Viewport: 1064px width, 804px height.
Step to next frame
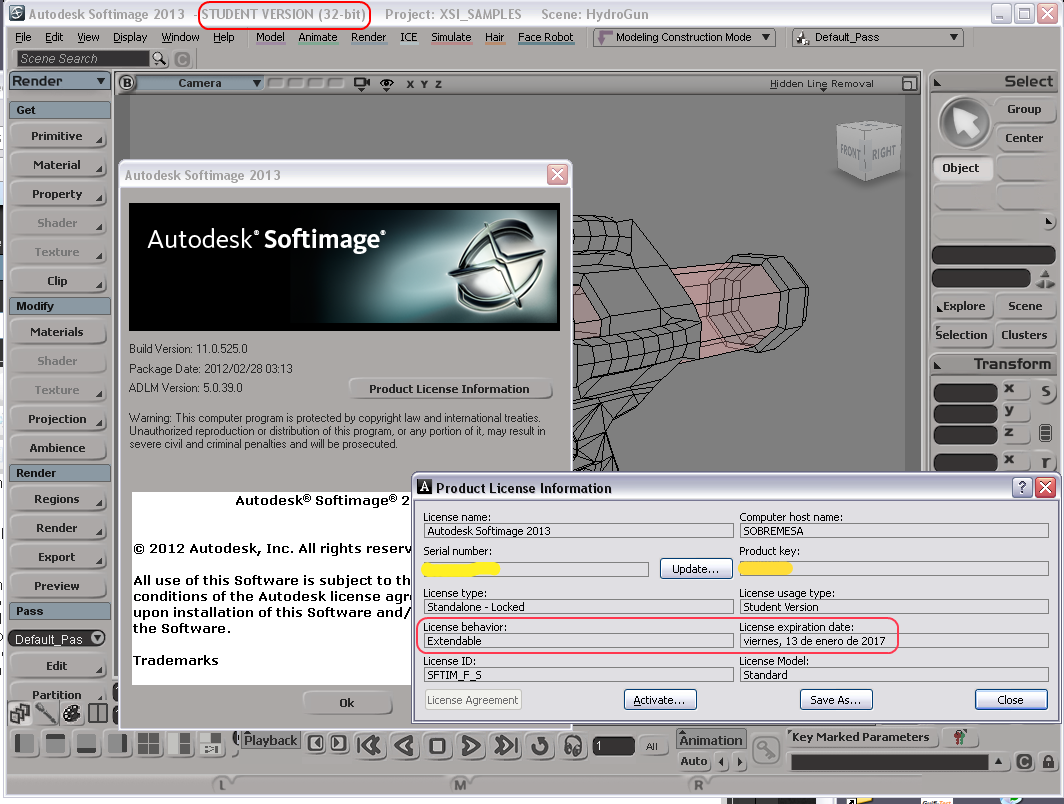click(x=339, y=744)
